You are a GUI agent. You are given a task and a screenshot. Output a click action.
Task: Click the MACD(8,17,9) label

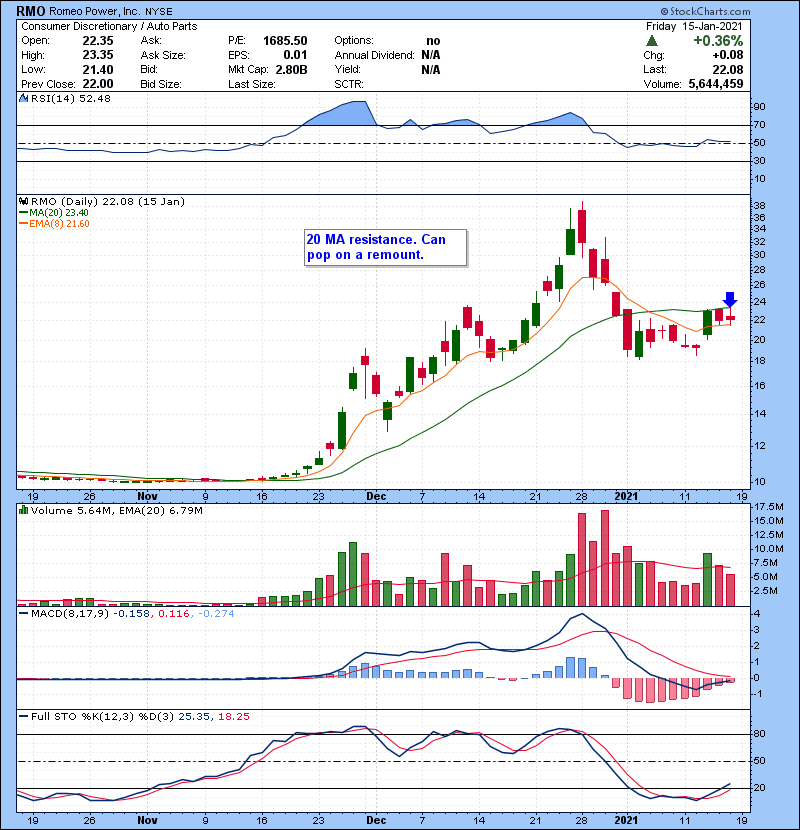[x=70, y=614]
